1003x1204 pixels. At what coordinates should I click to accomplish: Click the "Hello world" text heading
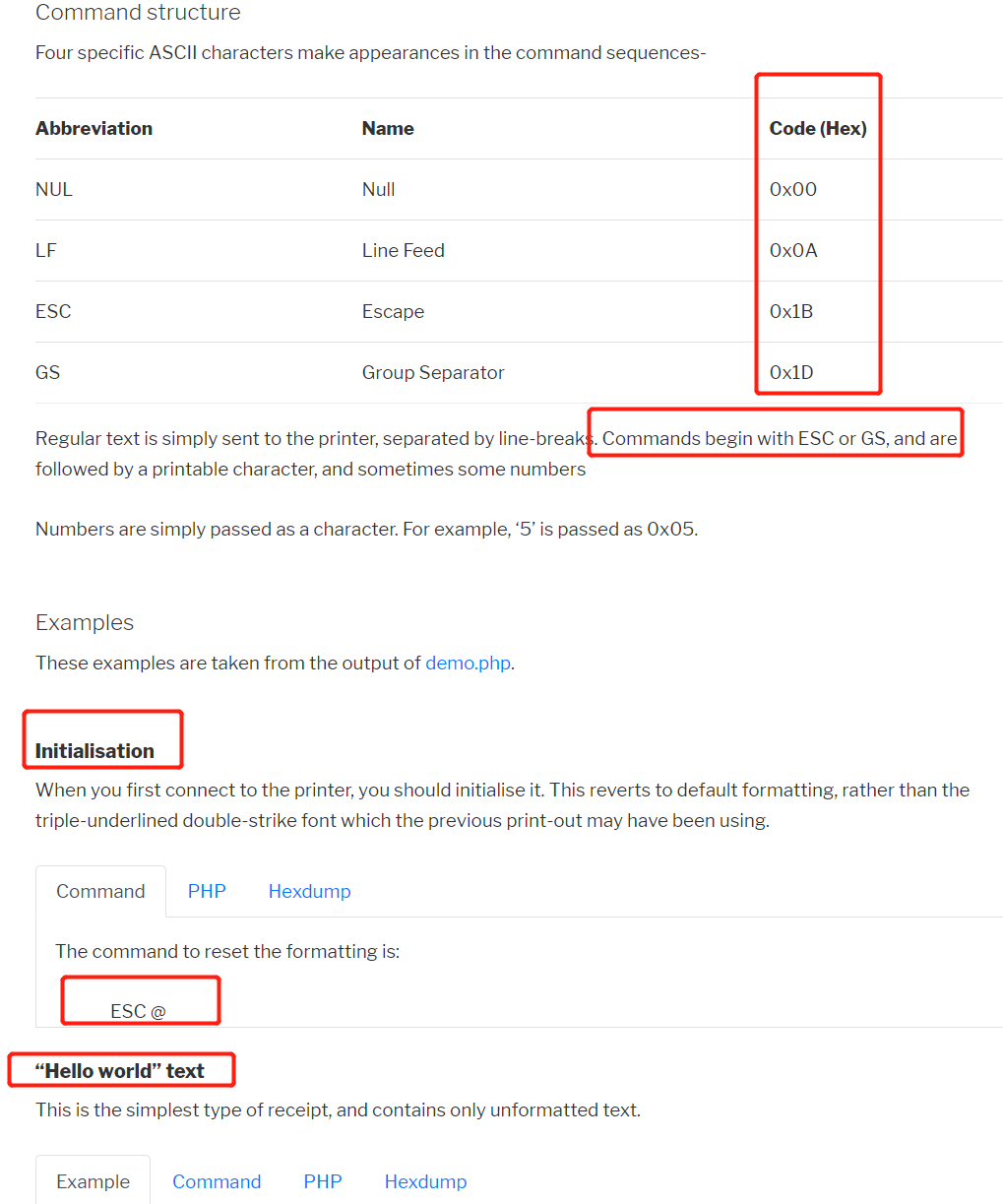pos(120,1070)
